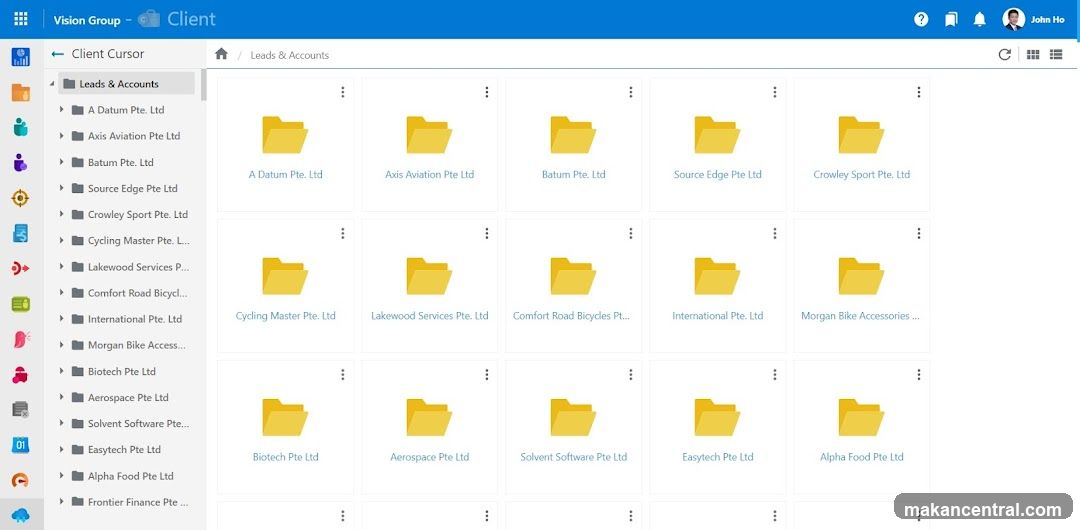
Task: Click the refresh icon in toolbar
Action: (x=1004, y=54)
